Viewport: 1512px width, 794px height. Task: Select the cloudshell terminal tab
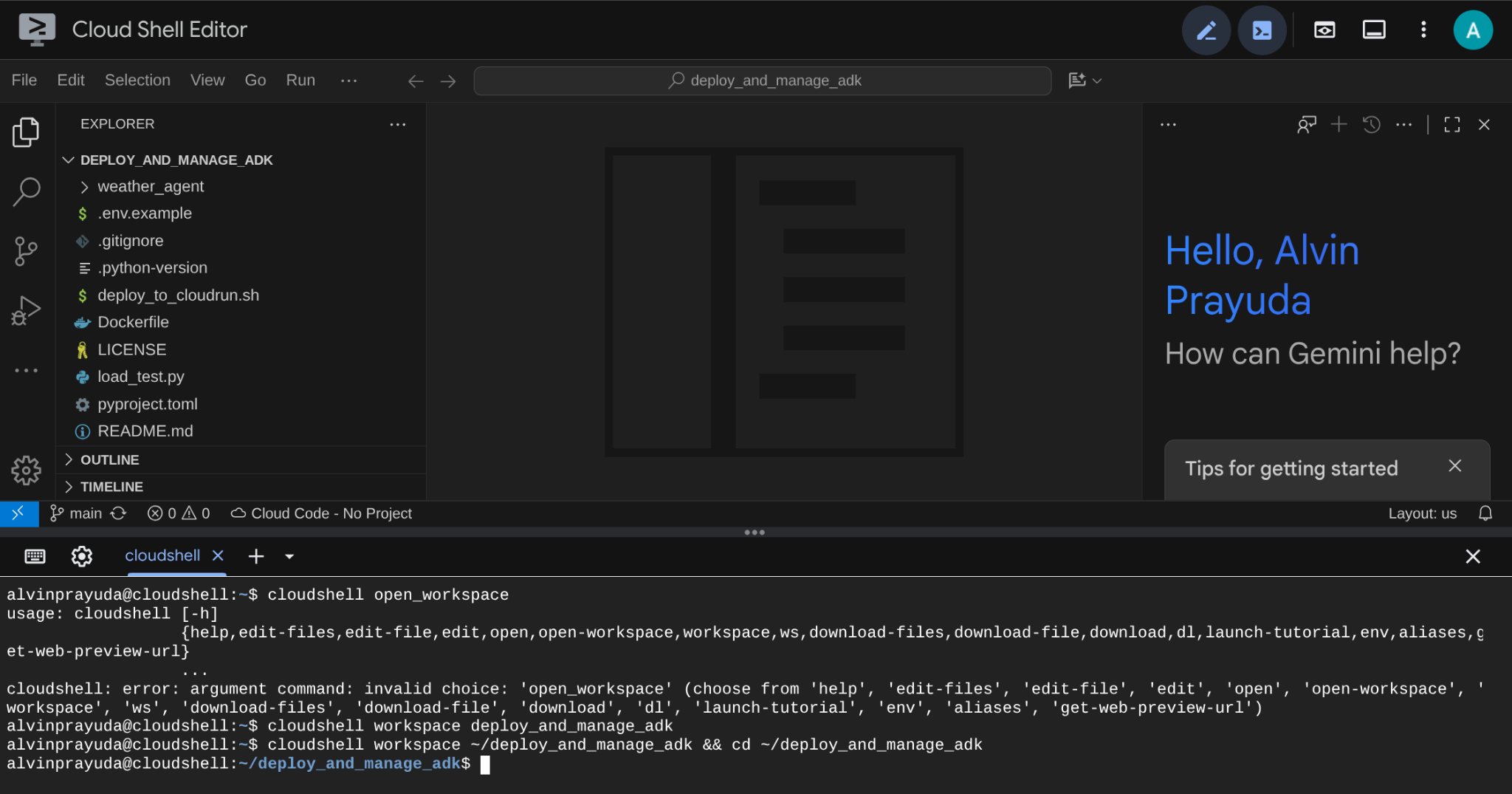[x=162, y=555]
